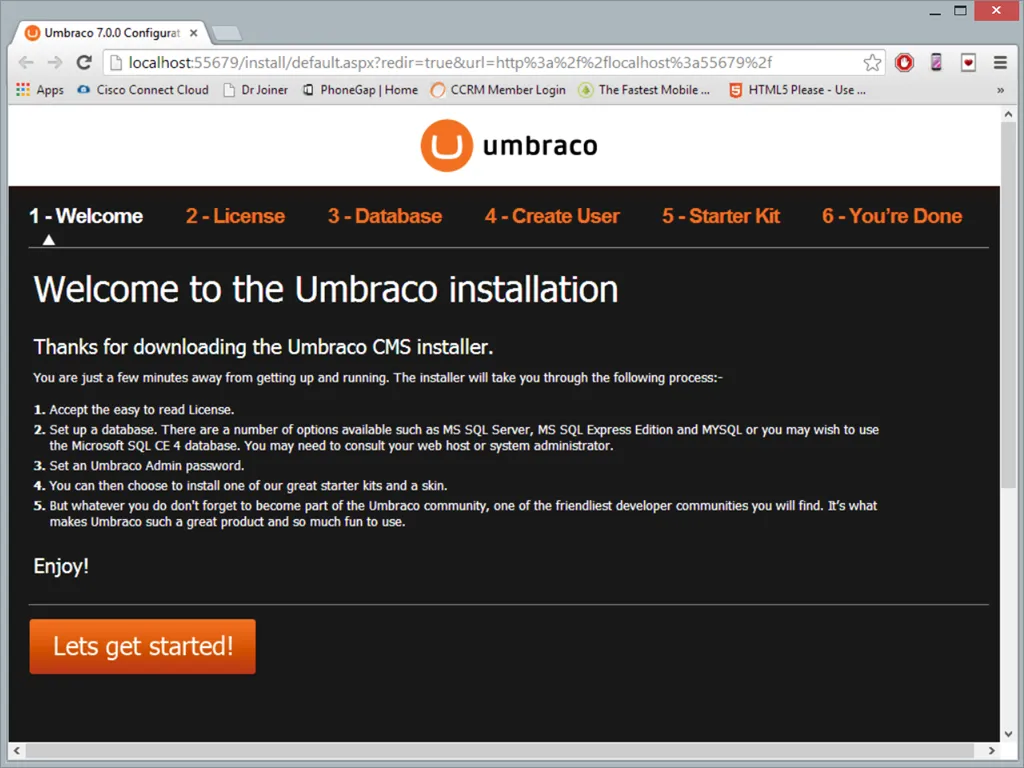Open the Apps bookmarks shortcut
Image resolution: width=1024 pixels, height=768 pixels.
pos(40,90)
